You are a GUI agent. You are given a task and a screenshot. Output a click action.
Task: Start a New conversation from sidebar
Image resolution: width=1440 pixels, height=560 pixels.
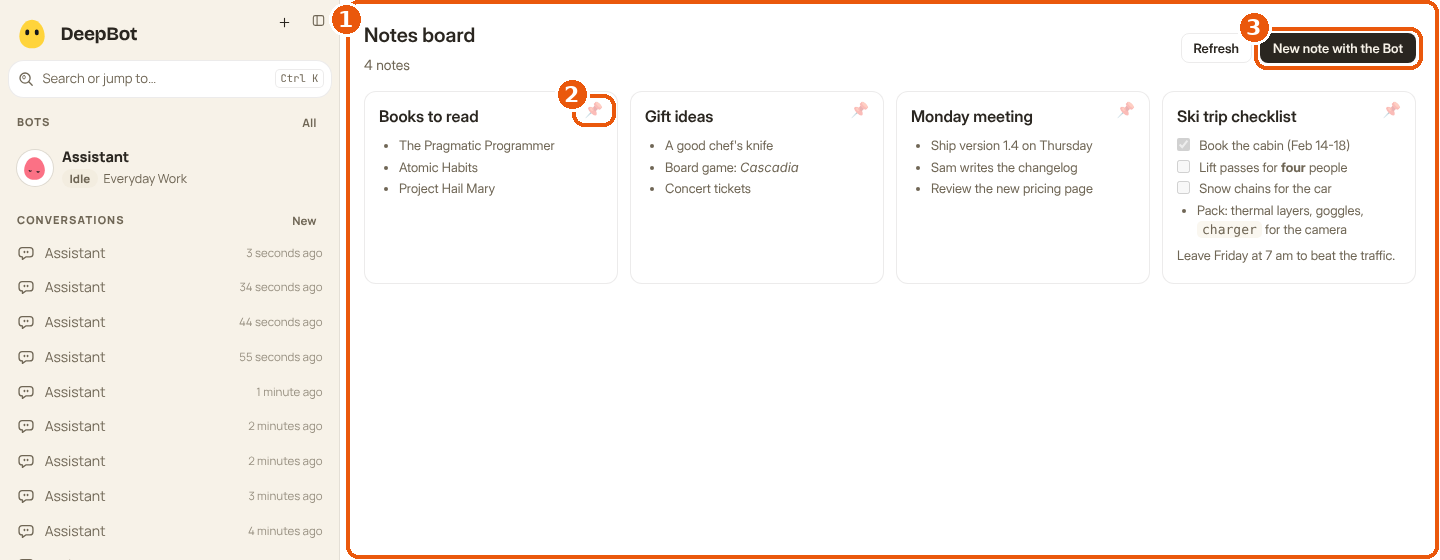(304, 221)
